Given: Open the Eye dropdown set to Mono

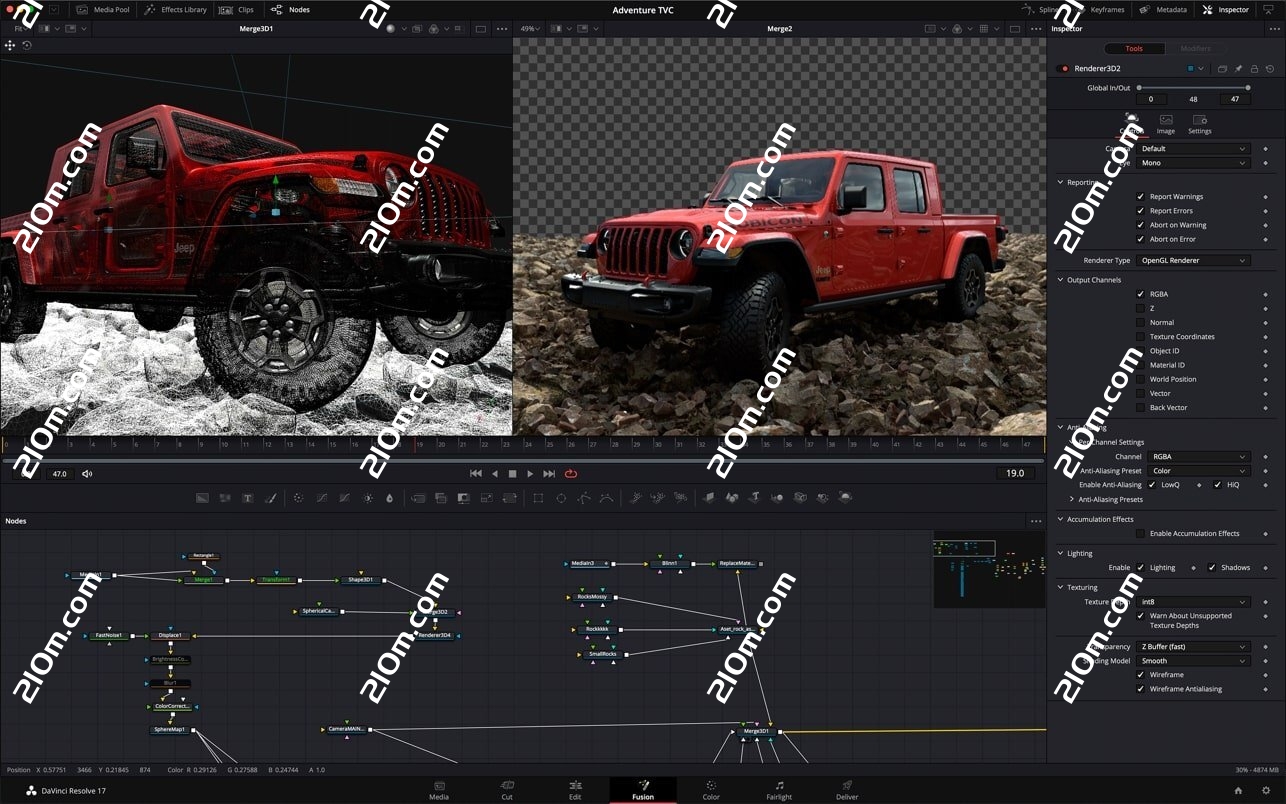Looking at the screenshot, I should (x=1194, y=163).
